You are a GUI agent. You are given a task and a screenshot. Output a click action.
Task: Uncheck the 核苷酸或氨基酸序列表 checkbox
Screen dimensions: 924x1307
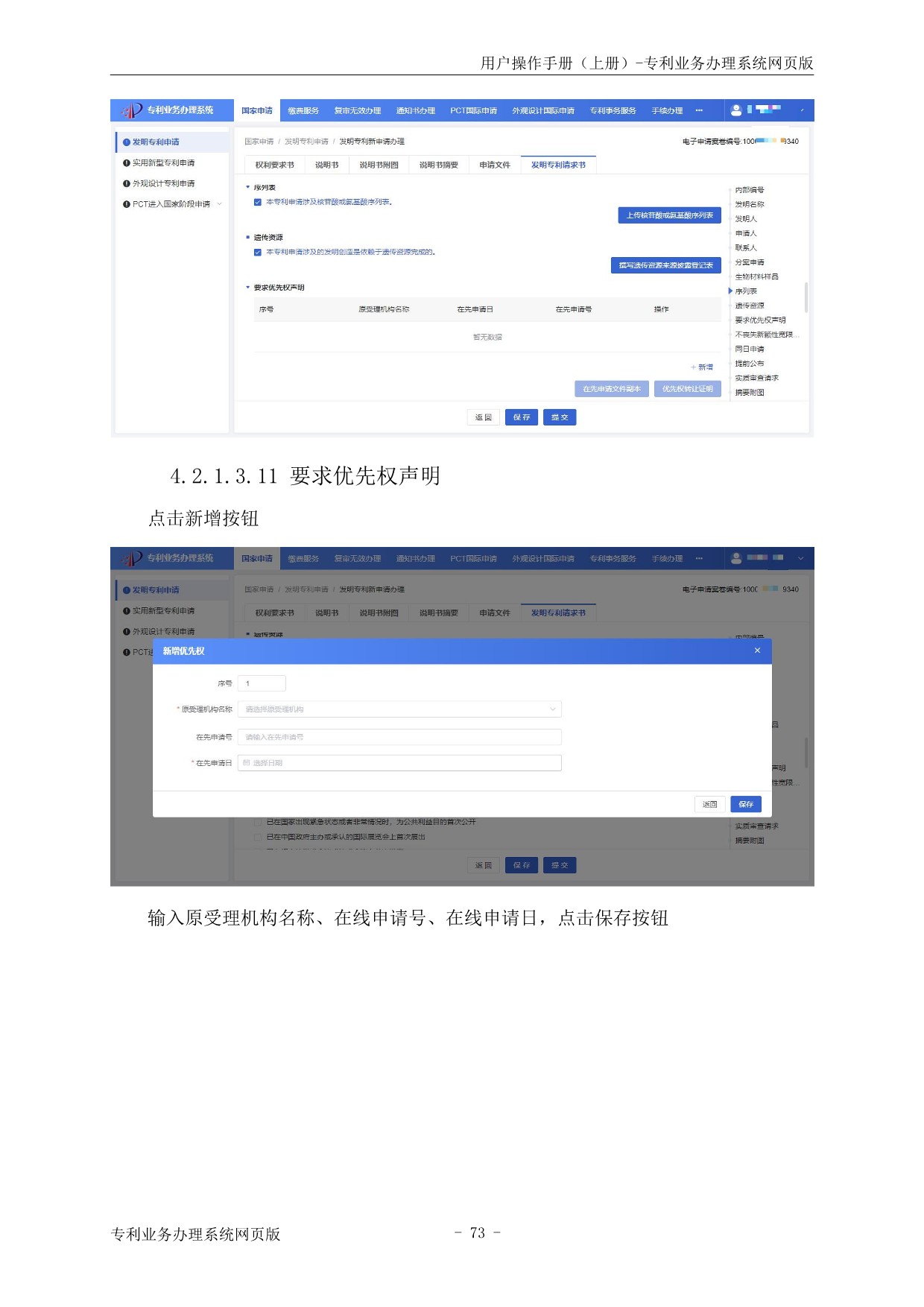point(258,202)
